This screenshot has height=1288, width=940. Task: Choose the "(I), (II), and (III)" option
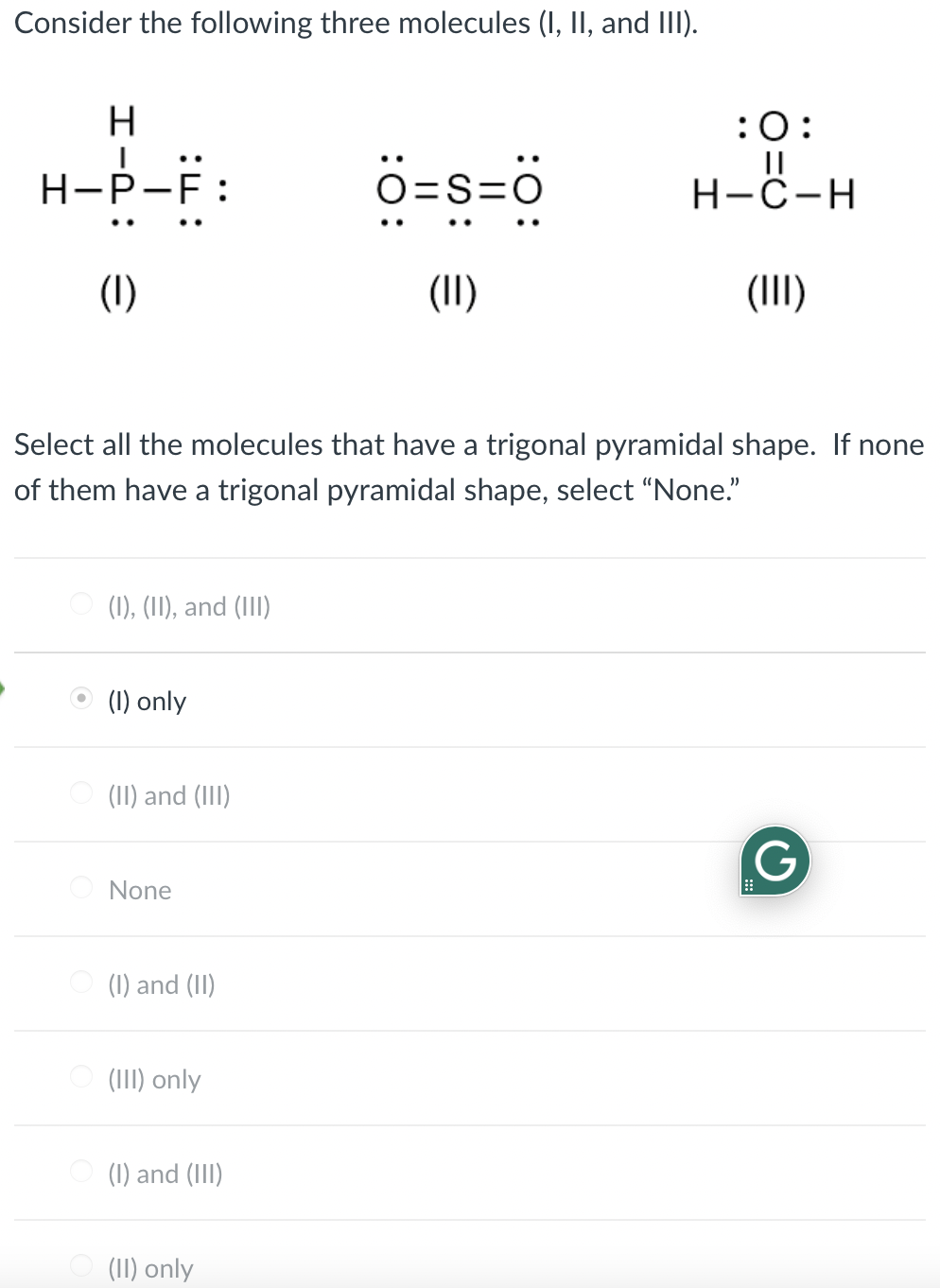click(x=81, y=603)
